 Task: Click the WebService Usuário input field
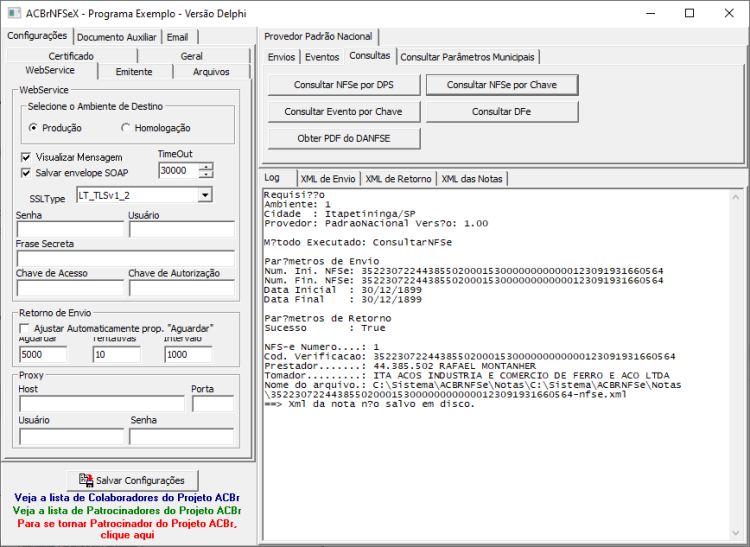click(x=182, y=230)
